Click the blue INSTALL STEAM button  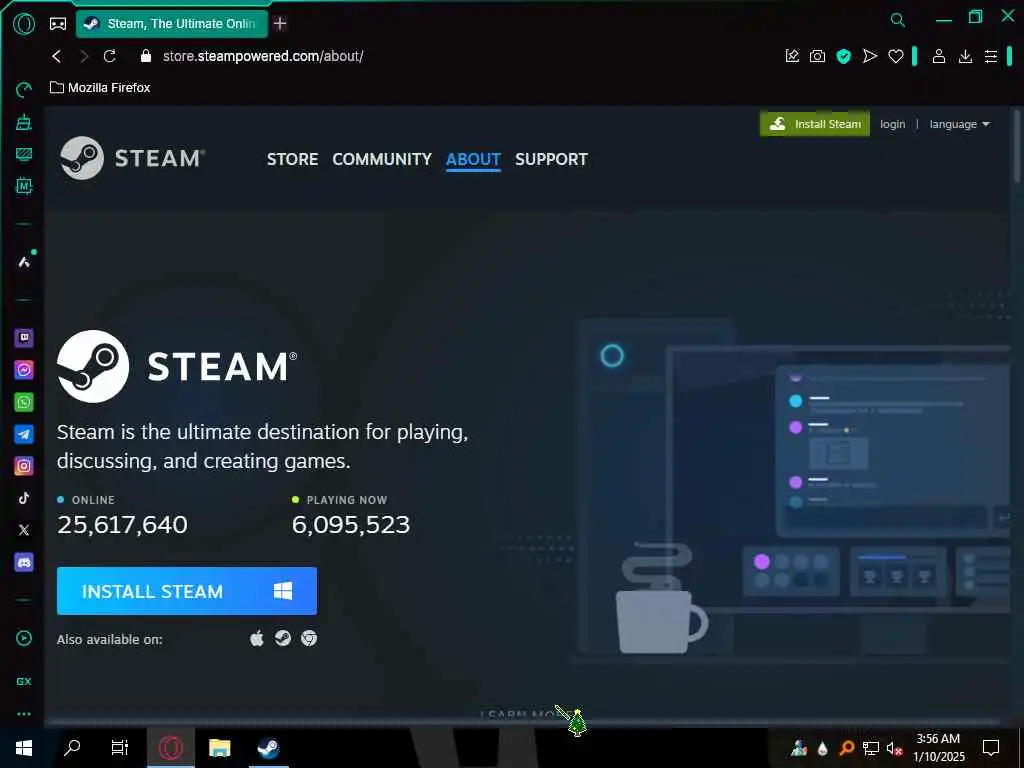(x=187, y=591)
